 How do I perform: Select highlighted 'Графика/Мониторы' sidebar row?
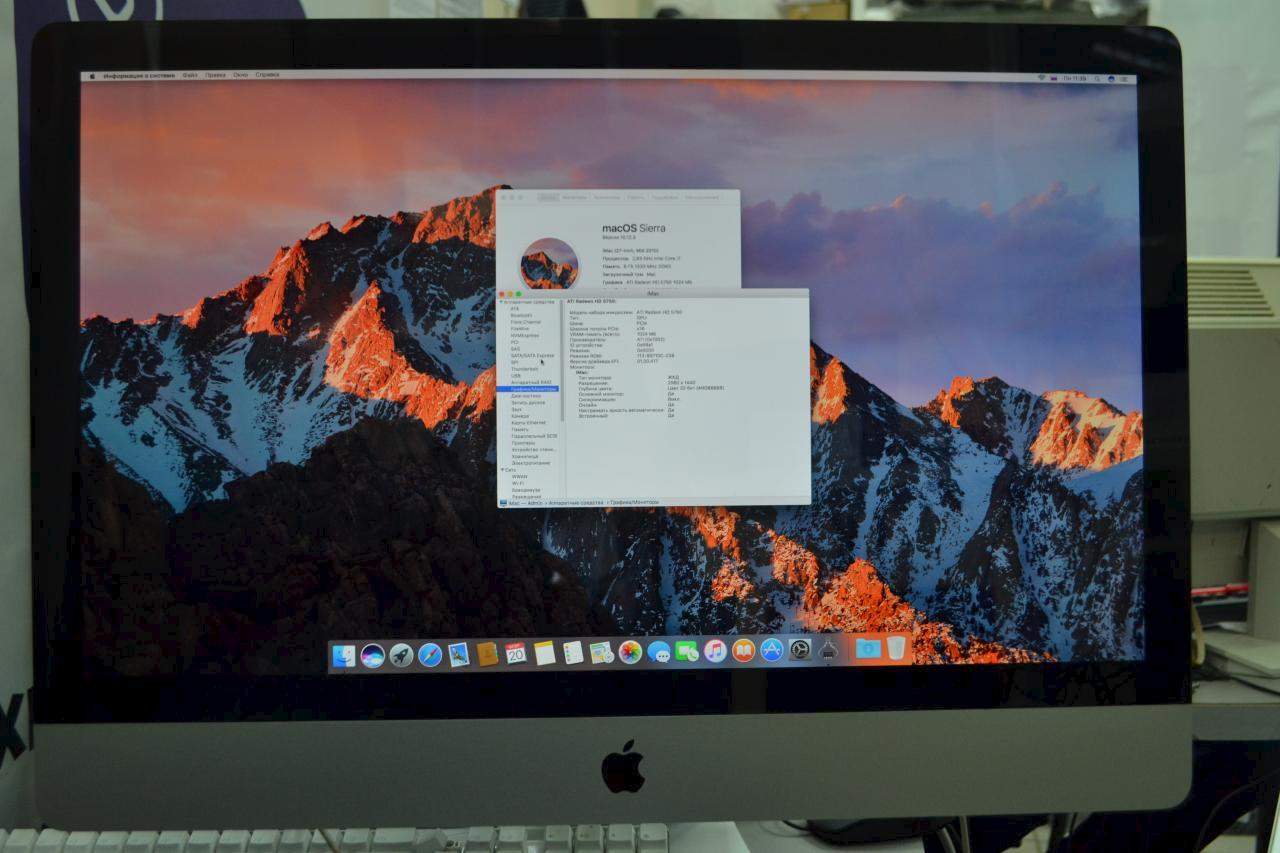pos(528,389)
